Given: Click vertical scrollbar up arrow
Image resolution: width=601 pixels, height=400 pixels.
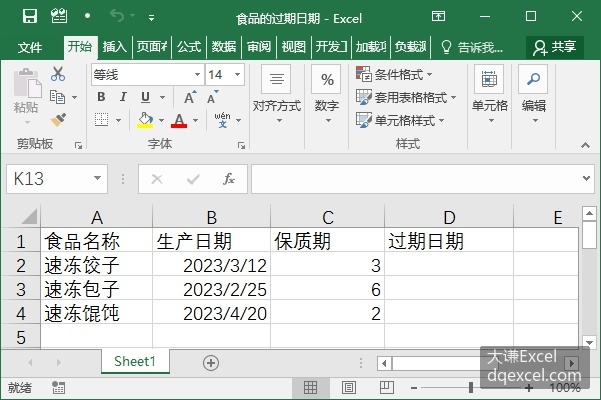Looking at the screenshot, I should pos(589,213).
